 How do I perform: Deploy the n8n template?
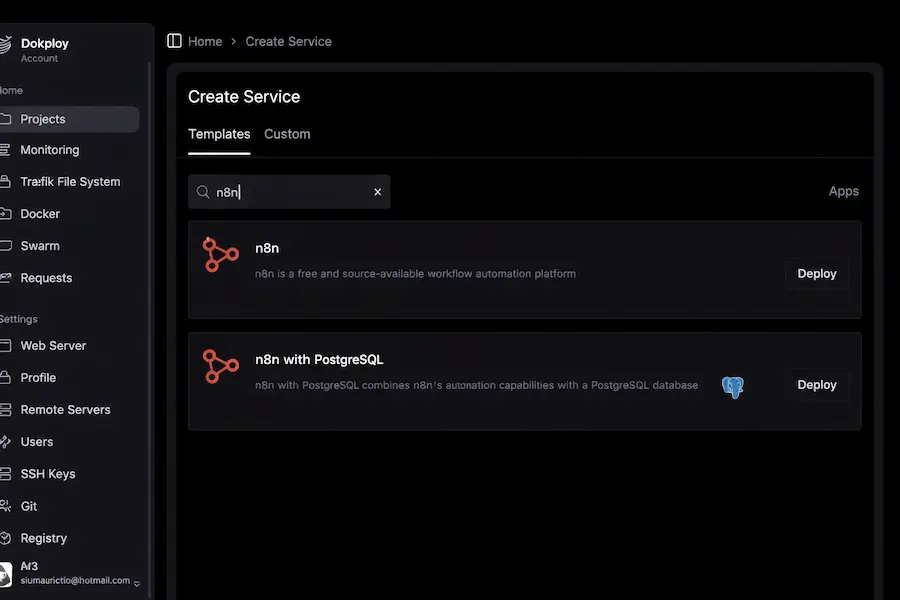(x=816, y=273)
